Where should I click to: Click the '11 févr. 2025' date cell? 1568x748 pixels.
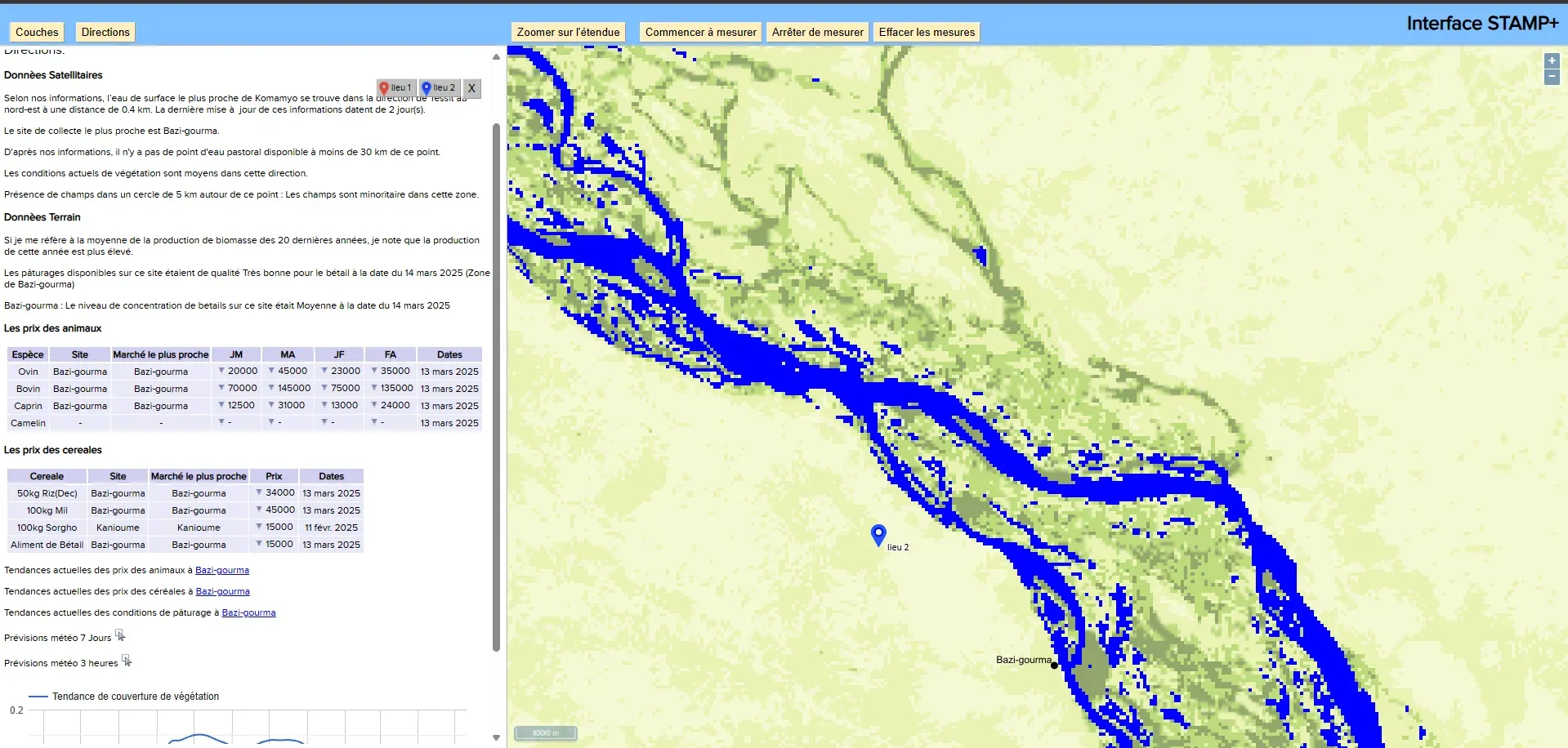tap(331, 528)
